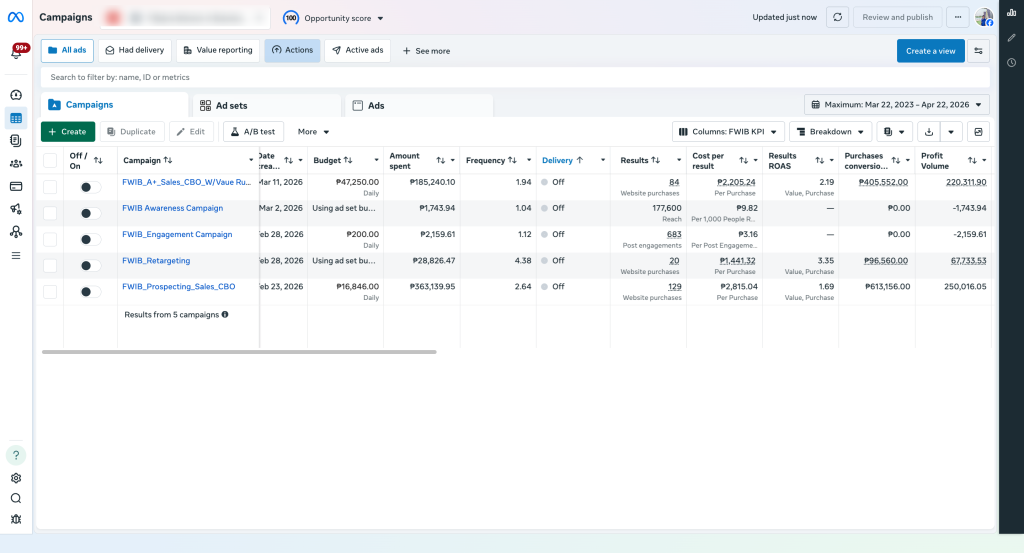Screen dimensions: 1024x553
Task: Click the search filter input field
Action: [515, 77]
